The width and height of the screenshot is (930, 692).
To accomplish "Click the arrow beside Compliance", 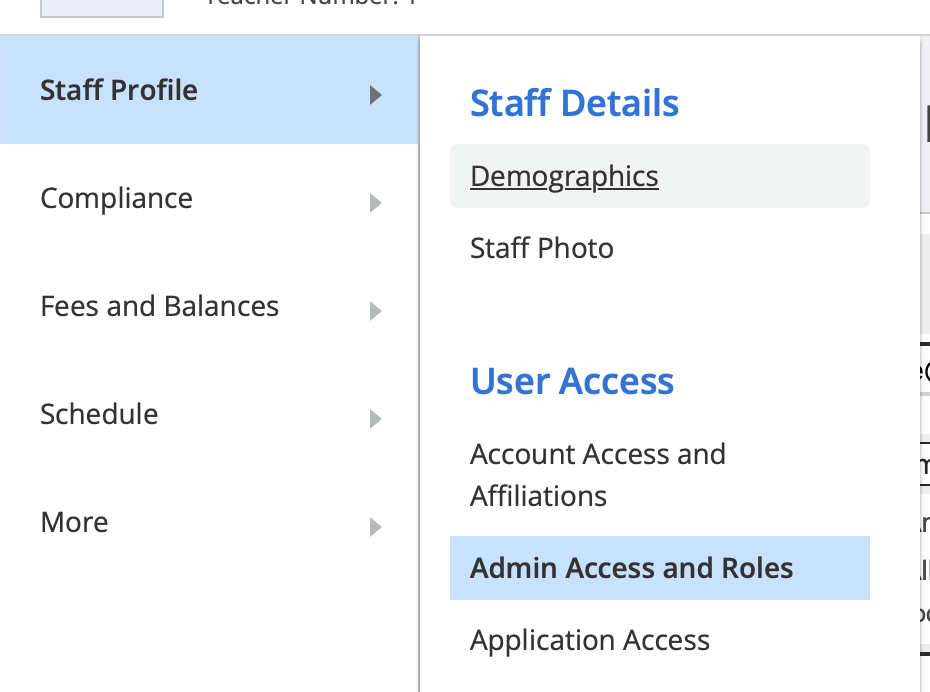I will tap(375, 202).
